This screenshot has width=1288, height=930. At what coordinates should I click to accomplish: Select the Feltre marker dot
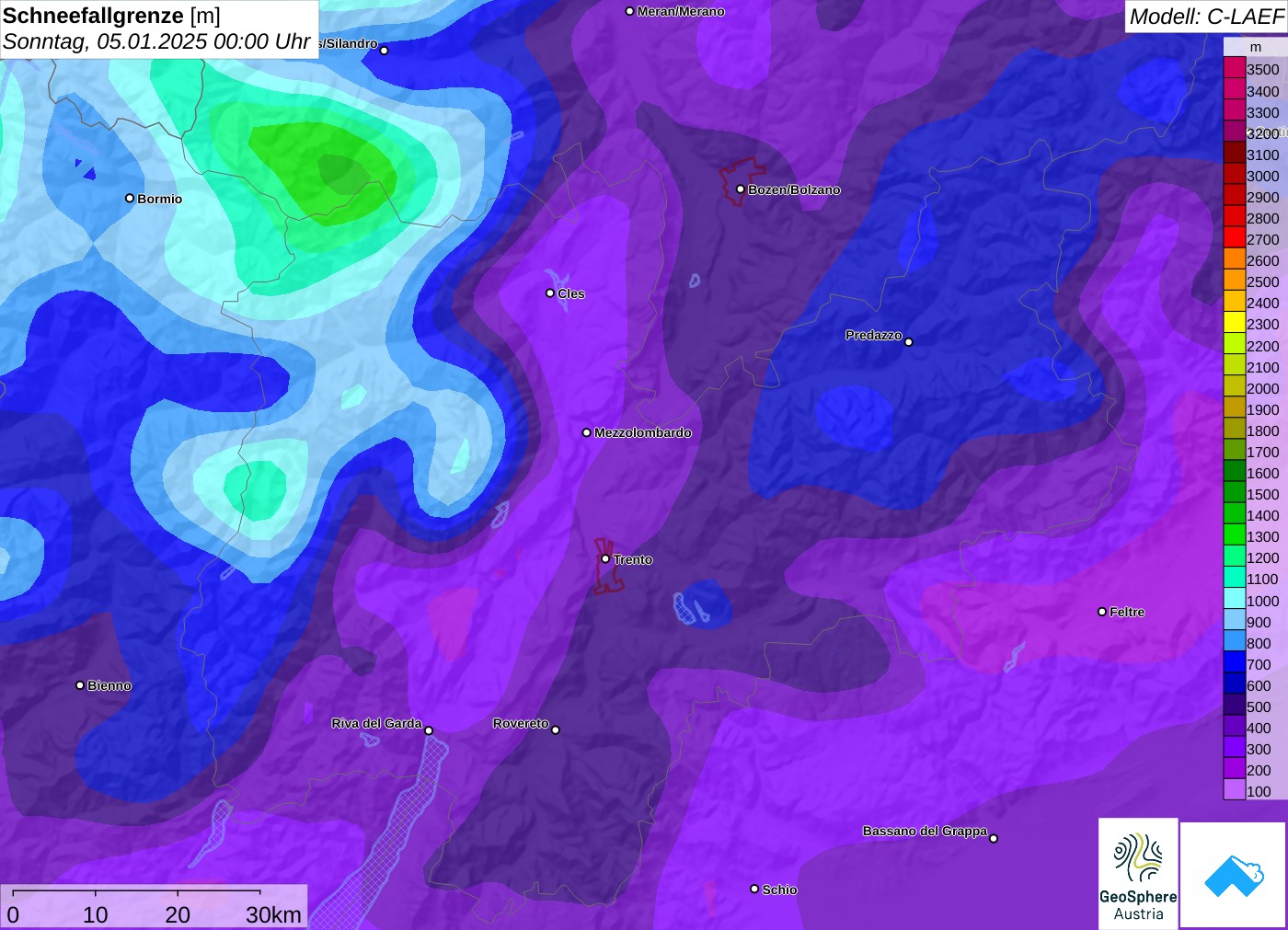click(1102, 612)
